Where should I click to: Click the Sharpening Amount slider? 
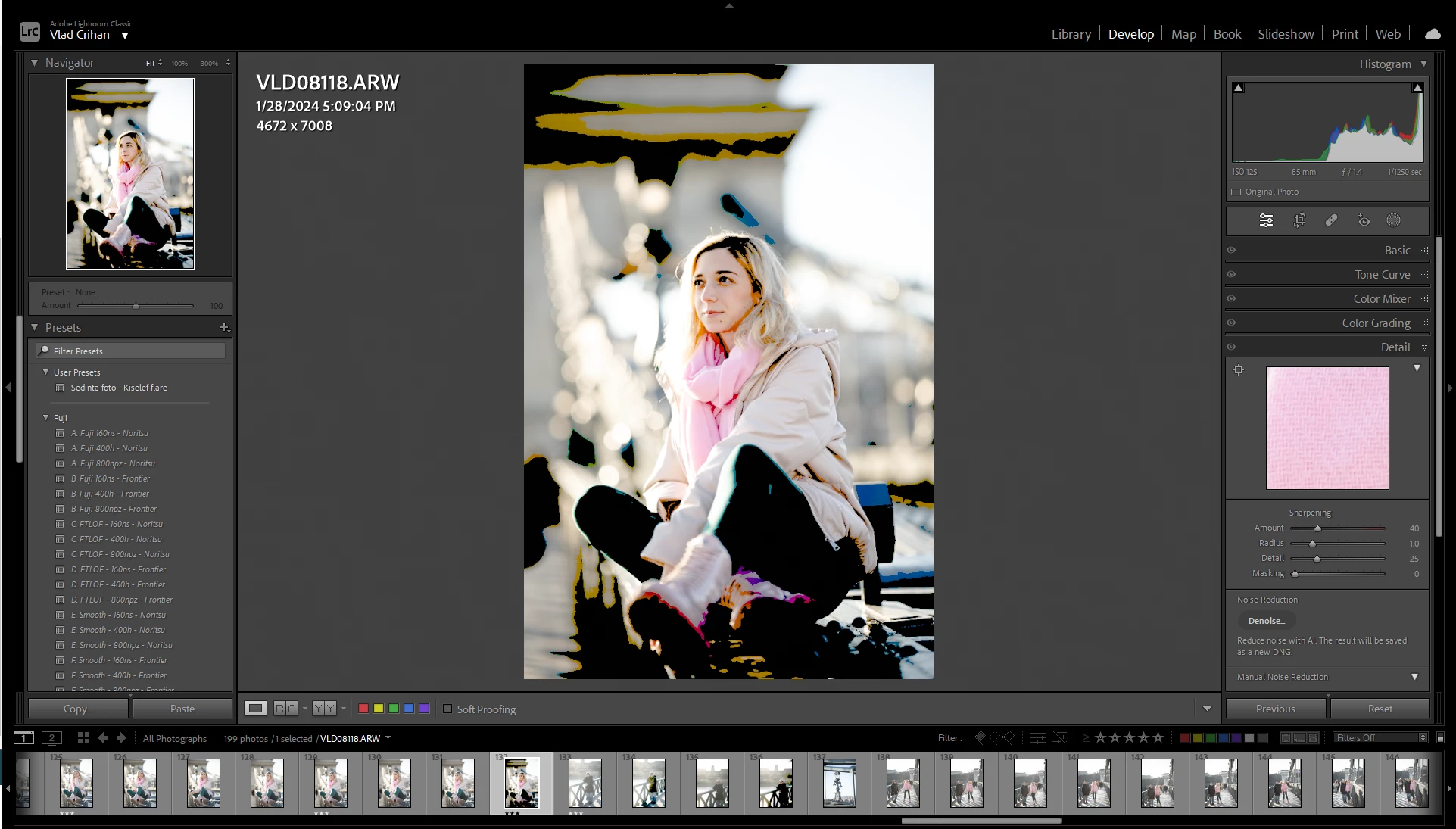click(x=1317, y=528)
